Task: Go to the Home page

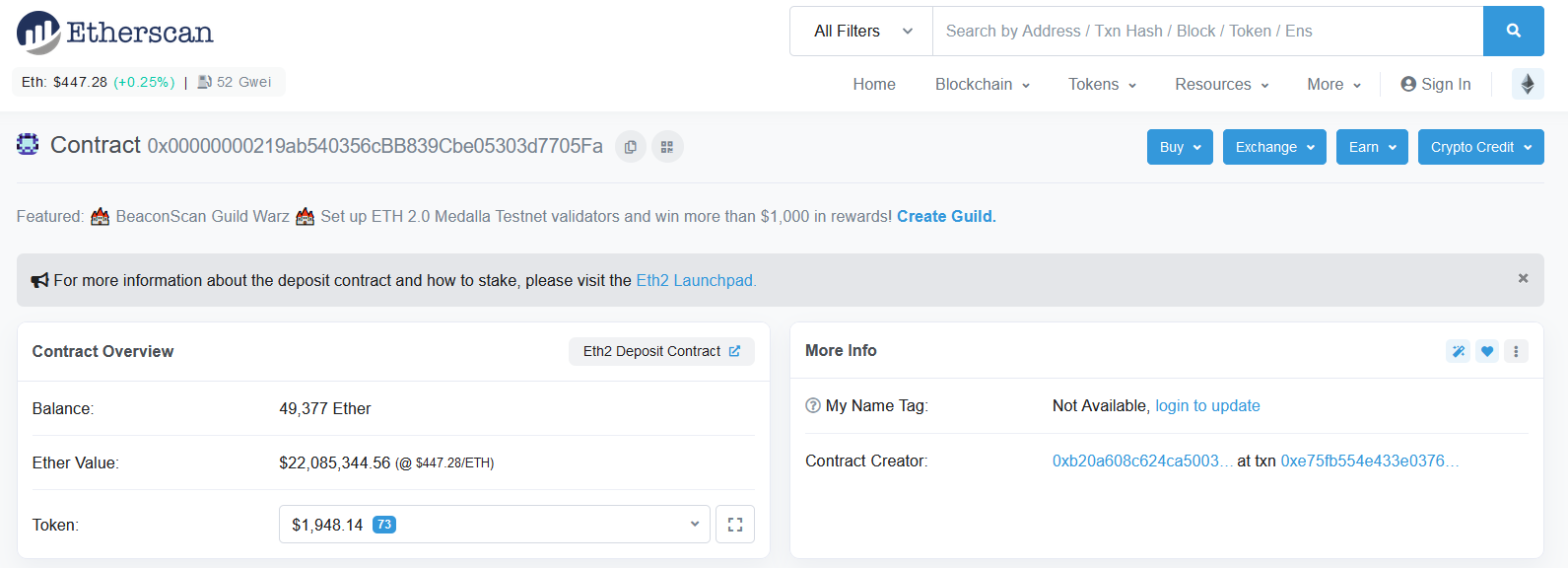Action: (x=874, y=85)
